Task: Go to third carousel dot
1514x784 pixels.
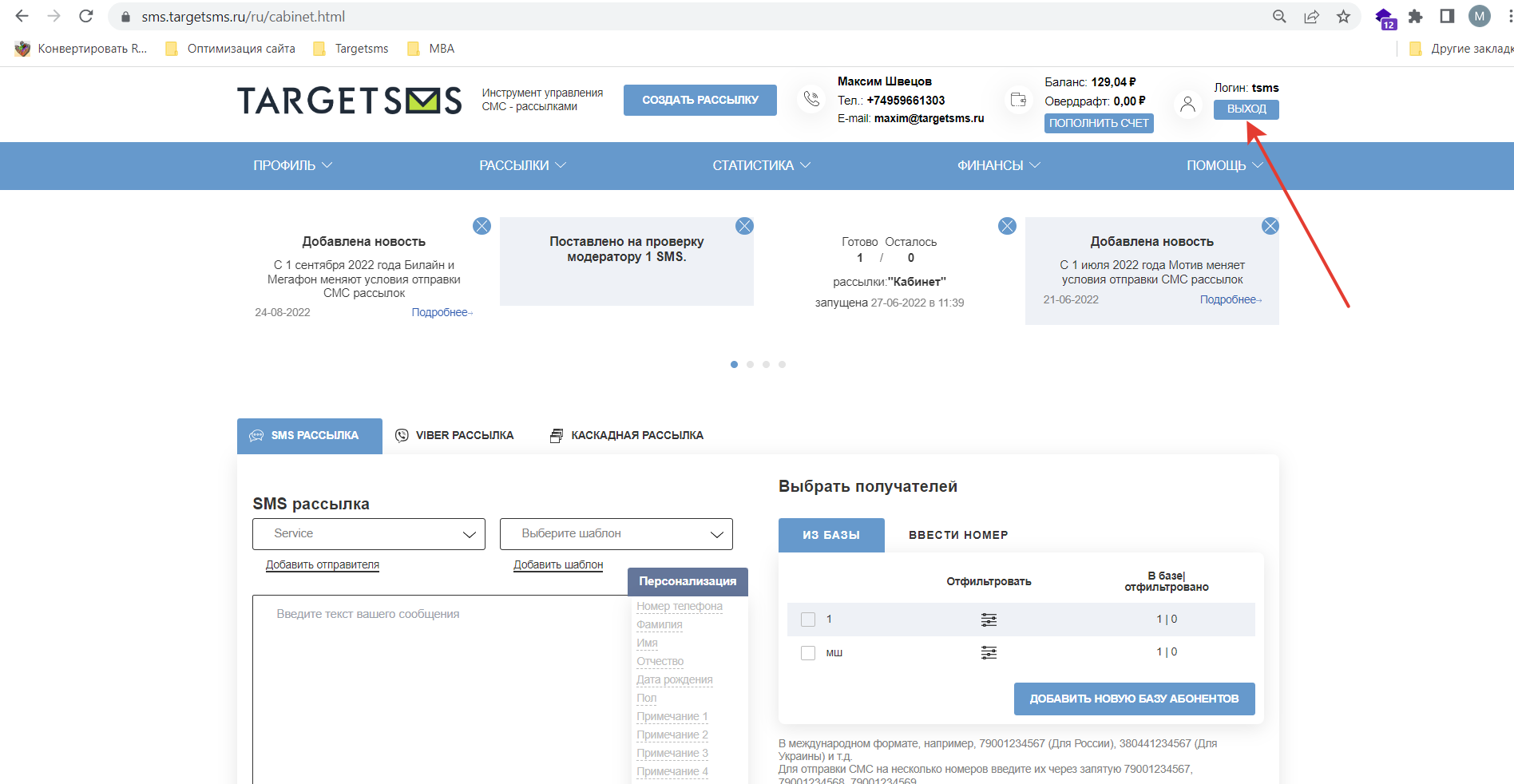Action: [x=766, y=364]
